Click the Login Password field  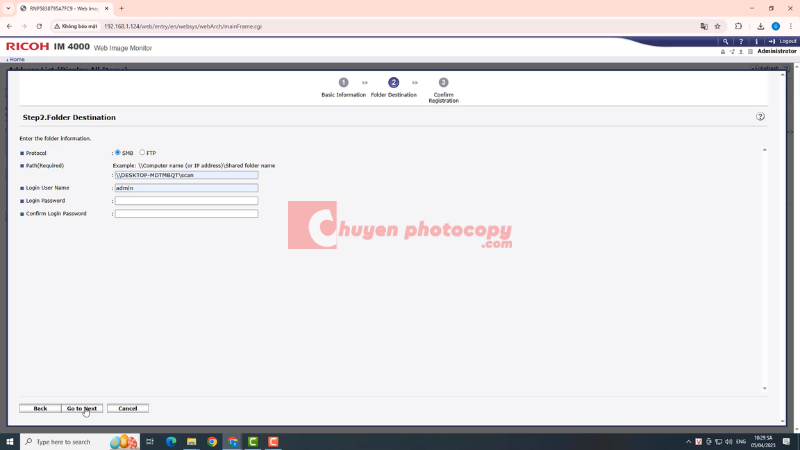pyautogui.click(x=186, y=201)
